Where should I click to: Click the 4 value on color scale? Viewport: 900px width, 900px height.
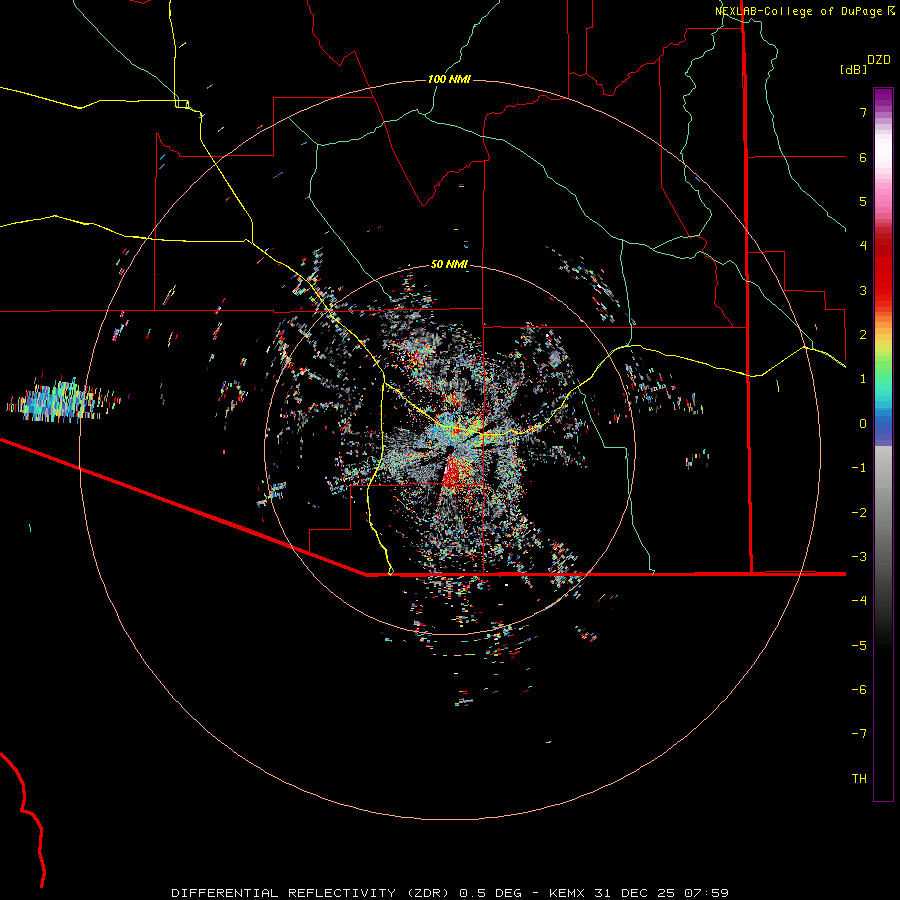coord(863,245)
